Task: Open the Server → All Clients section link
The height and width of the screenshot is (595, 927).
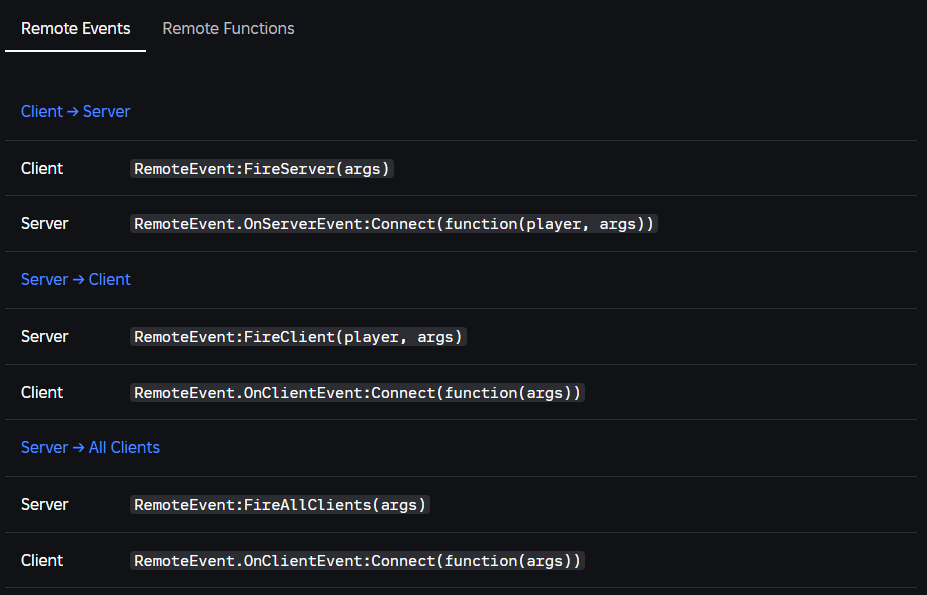Action: click(90, 447)
